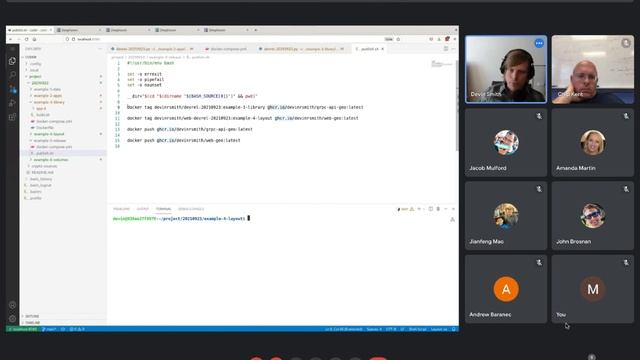Image resolution: width=640 pixels, height=360 pixels.
Task: Open the Explorer panel's more actions ellipsis
Action: 100,49
